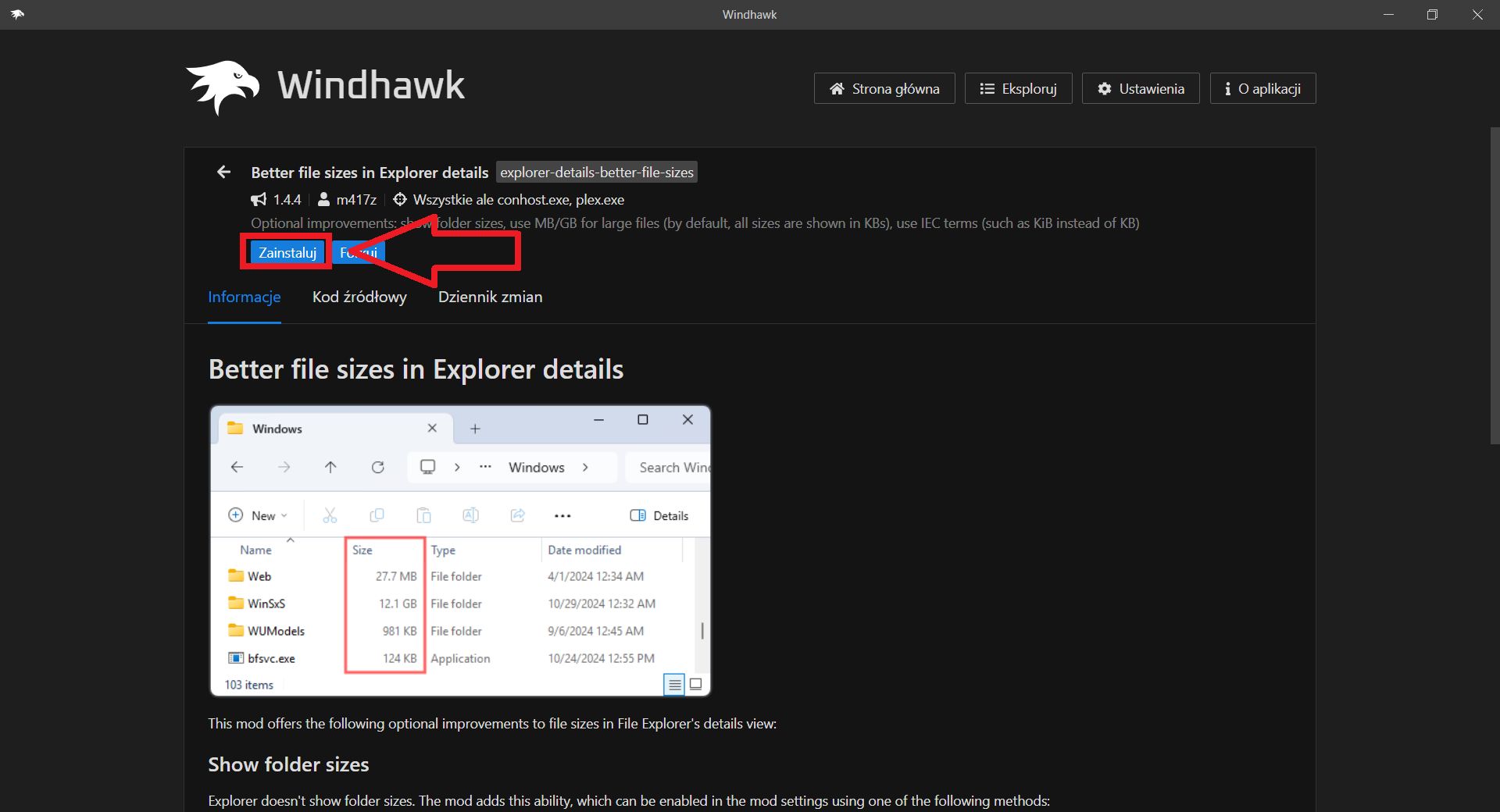Image resolution: width=1500 pixels, height=812 pixels.
Task: Click the author name m417z
Action: pyautogui.click(x=356, y=200)
